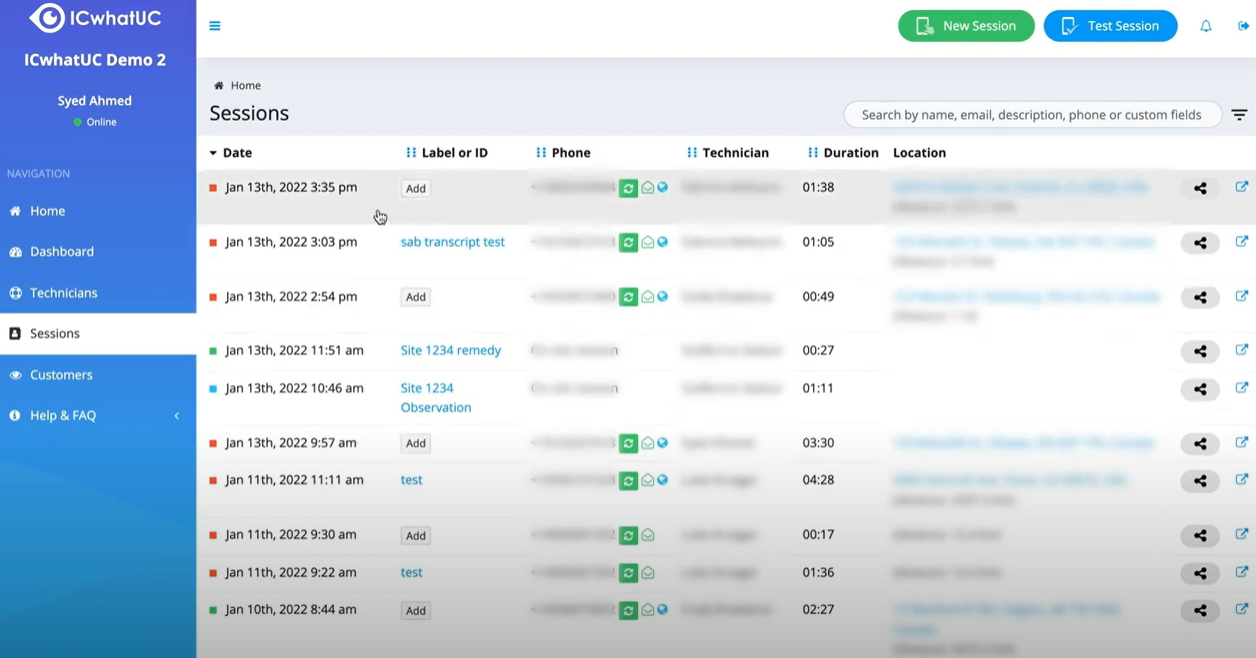The width and height of the screenshot is (1256, 658).
Task: Click the logout icon in the top bar
Action: 1242,26
